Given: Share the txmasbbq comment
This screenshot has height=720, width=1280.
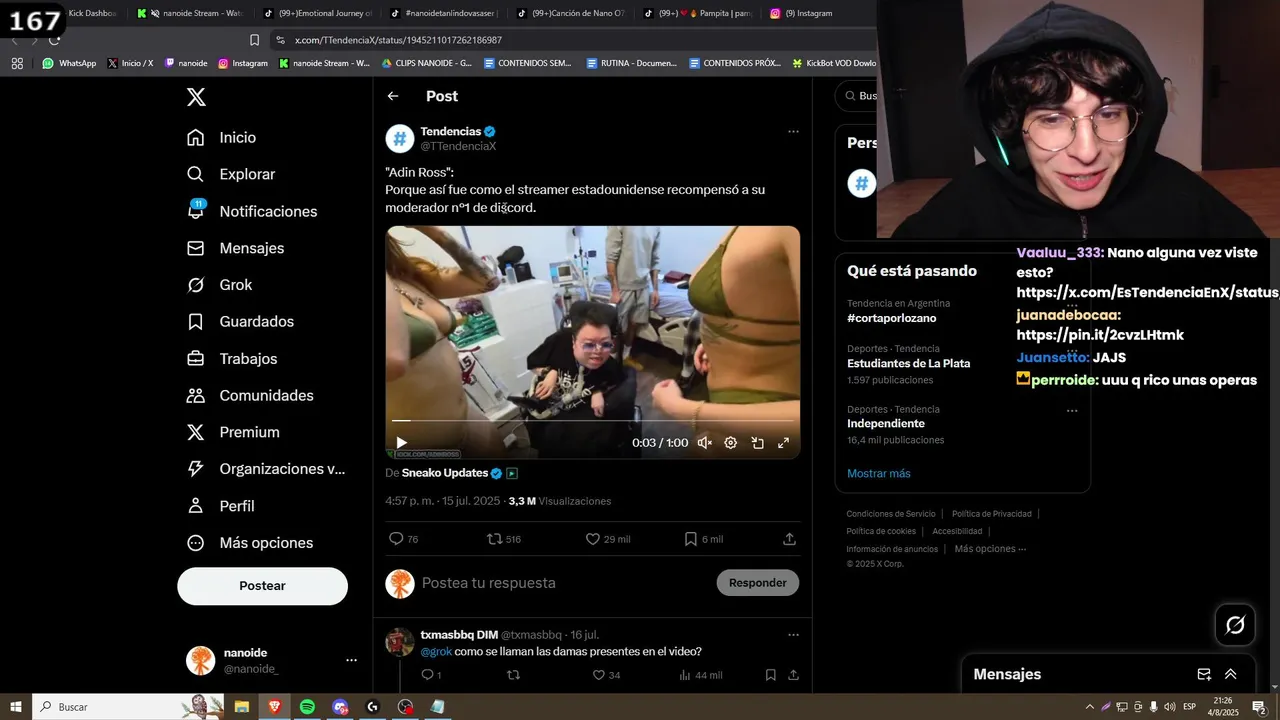Looking at the screenshot, I should 793,675.
